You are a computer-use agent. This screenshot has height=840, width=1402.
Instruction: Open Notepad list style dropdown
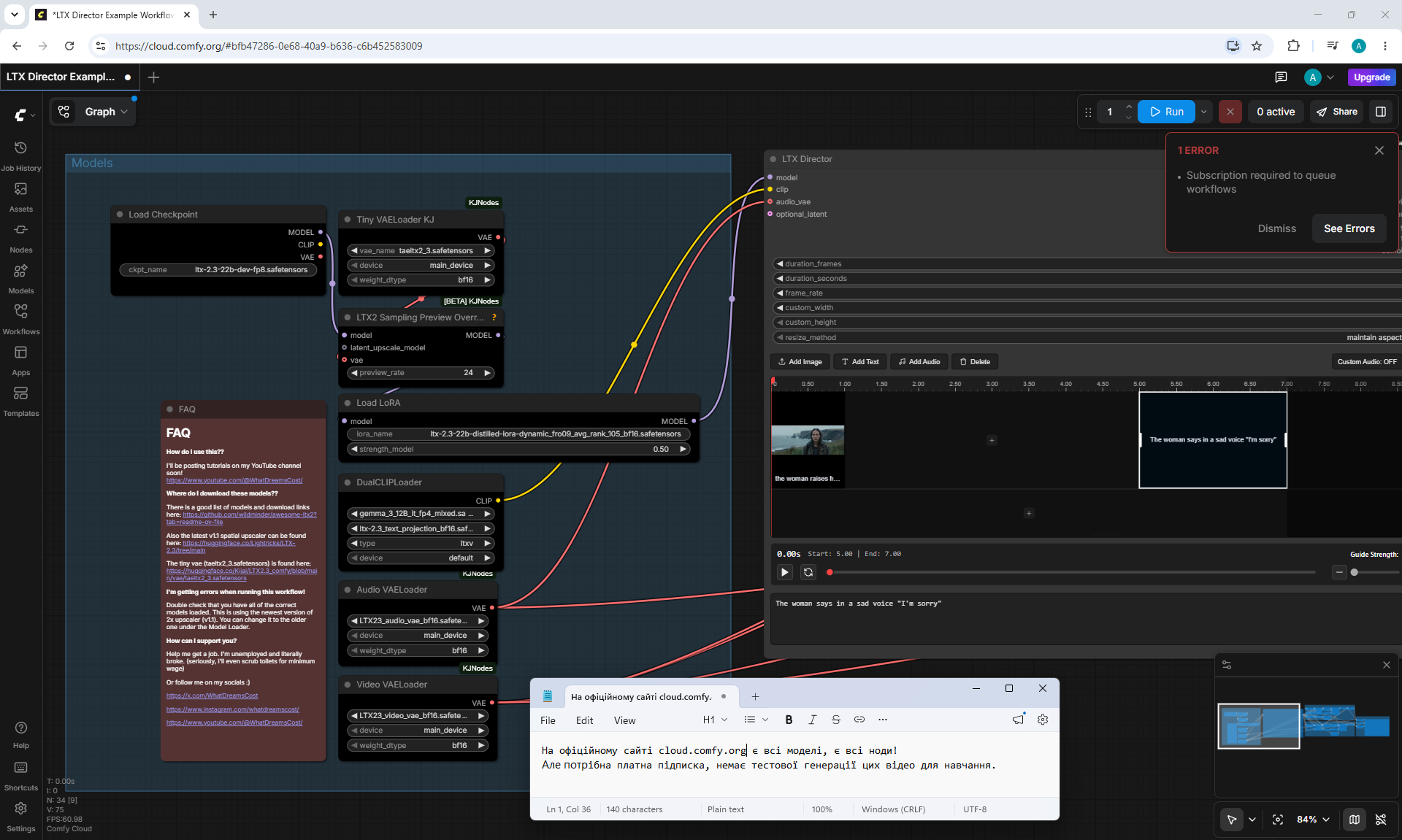(756, 720)
